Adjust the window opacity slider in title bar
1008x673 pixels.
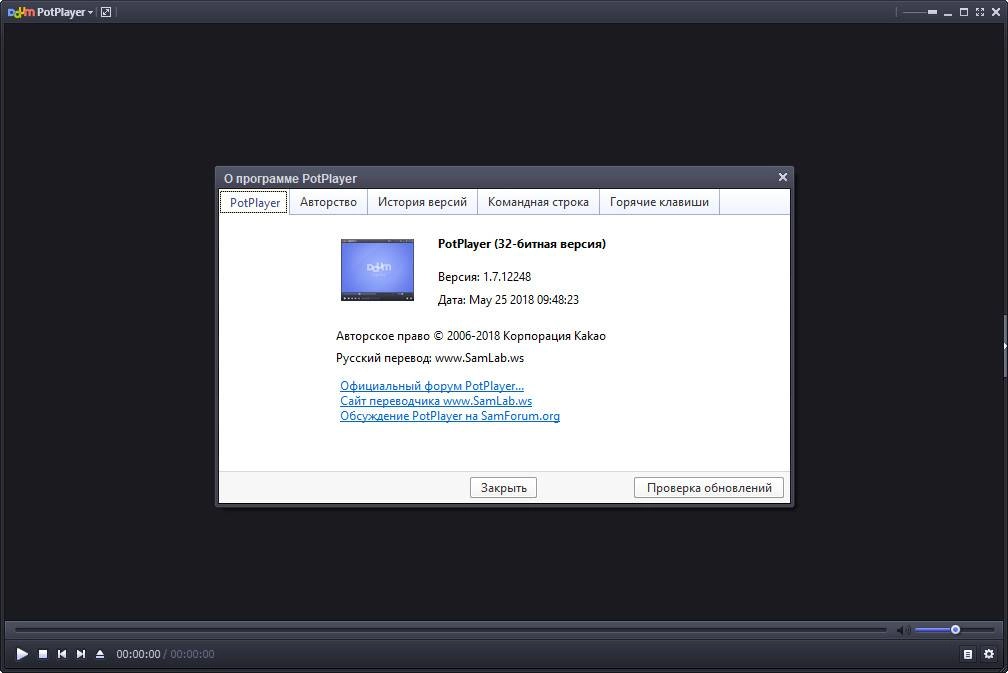pos(919,12)
